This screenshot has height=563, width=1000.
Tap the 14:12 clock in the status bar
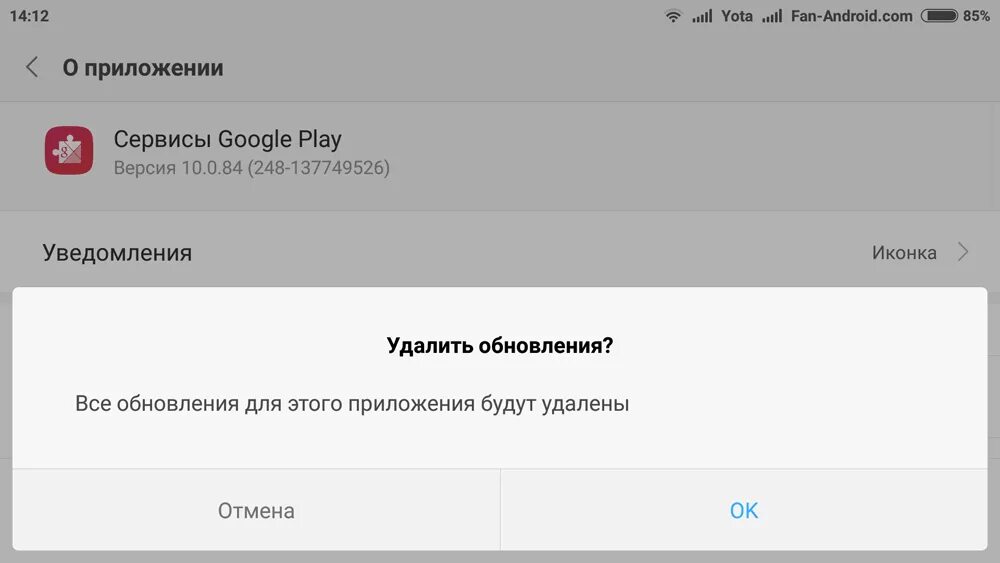coord(29,16)
